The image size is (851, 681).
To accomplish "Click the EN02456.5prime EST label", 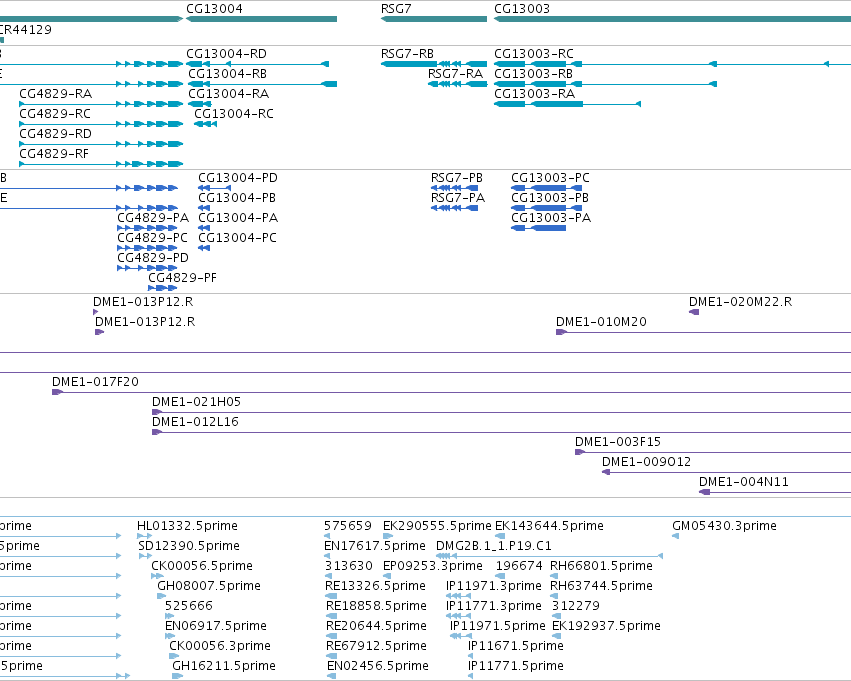I will [378, 667].
